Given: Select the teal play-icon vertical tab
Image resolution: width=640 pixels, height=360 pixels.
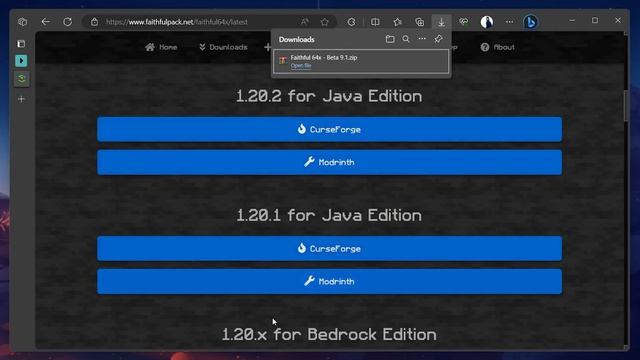Looking at the screenshot, I should [21, 61].
